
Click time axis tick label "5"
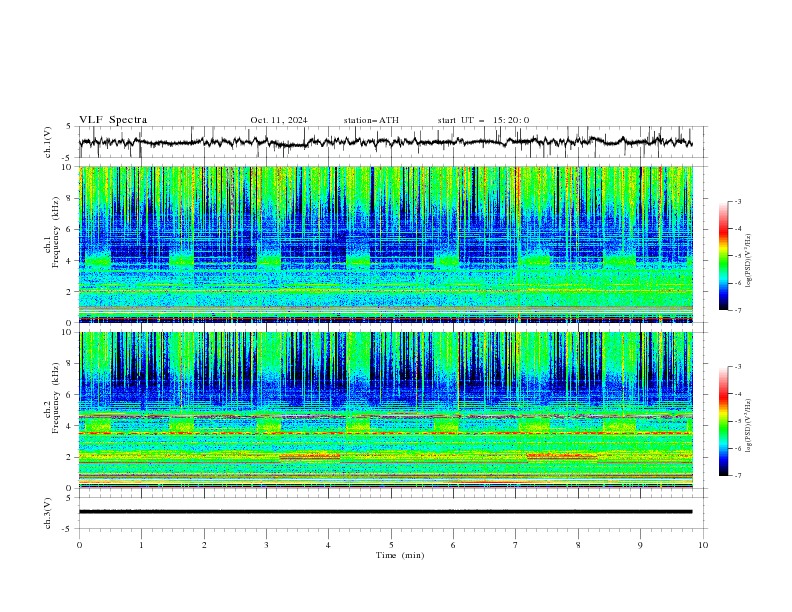[x=391, y=545]
